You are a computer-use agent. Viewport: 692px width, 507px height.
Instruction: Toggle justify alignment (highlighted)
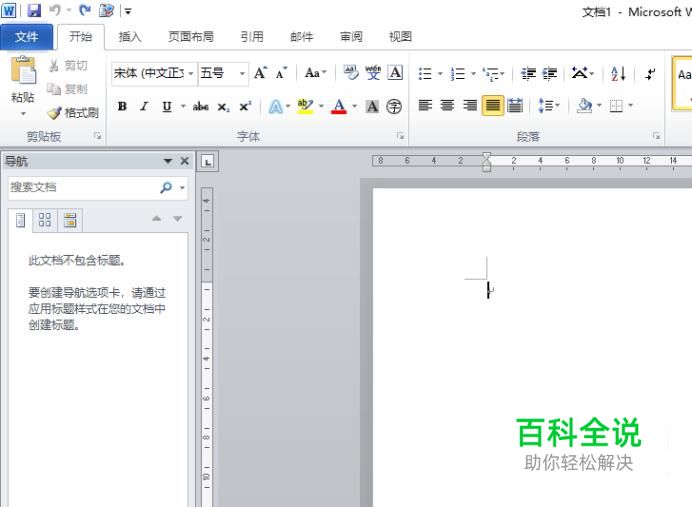click(493, 106)
